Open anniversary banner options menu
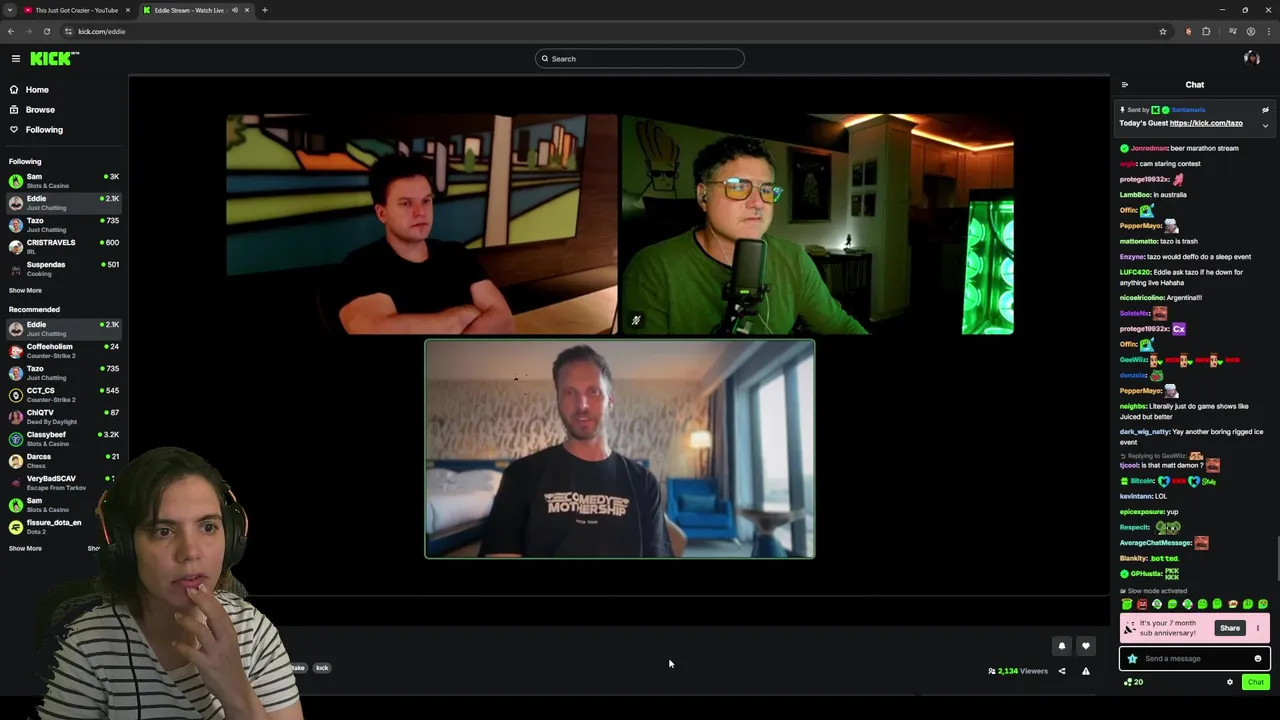The height and width of the screenshot is (720, 1280). pos(1258,628)
